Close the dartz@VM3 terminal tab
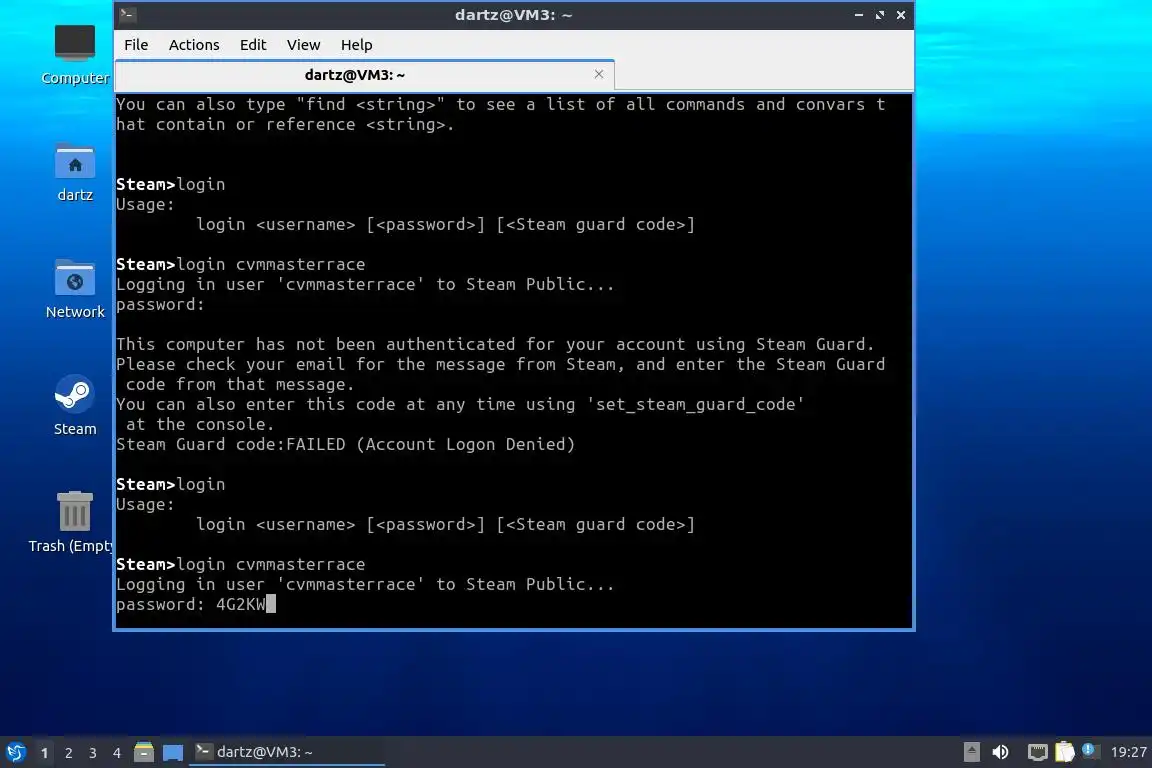Image resolution: width=1152 pixels, height=768 pixels. point(599,74)
